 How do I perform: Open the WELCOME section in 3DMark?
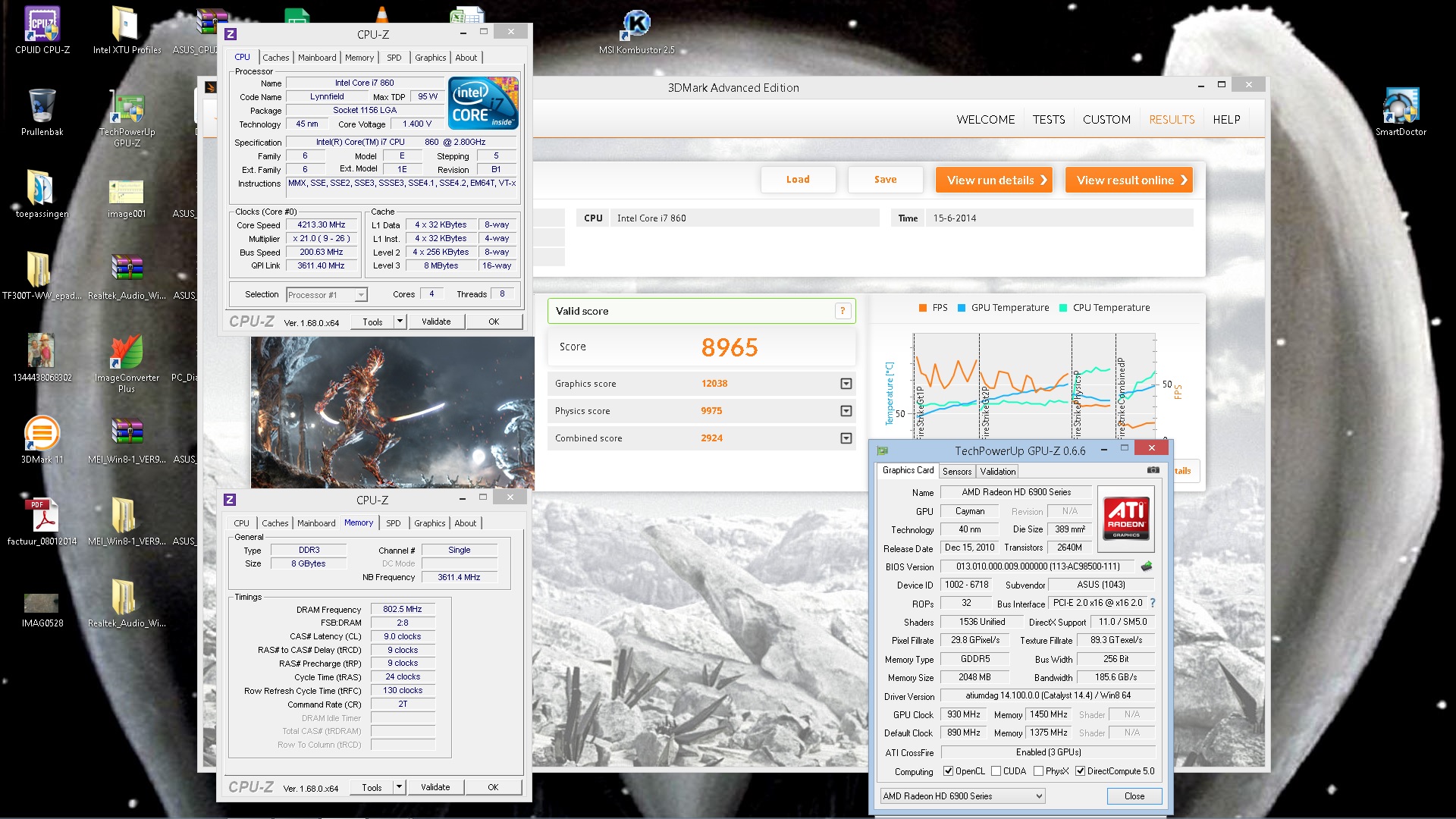985,120
